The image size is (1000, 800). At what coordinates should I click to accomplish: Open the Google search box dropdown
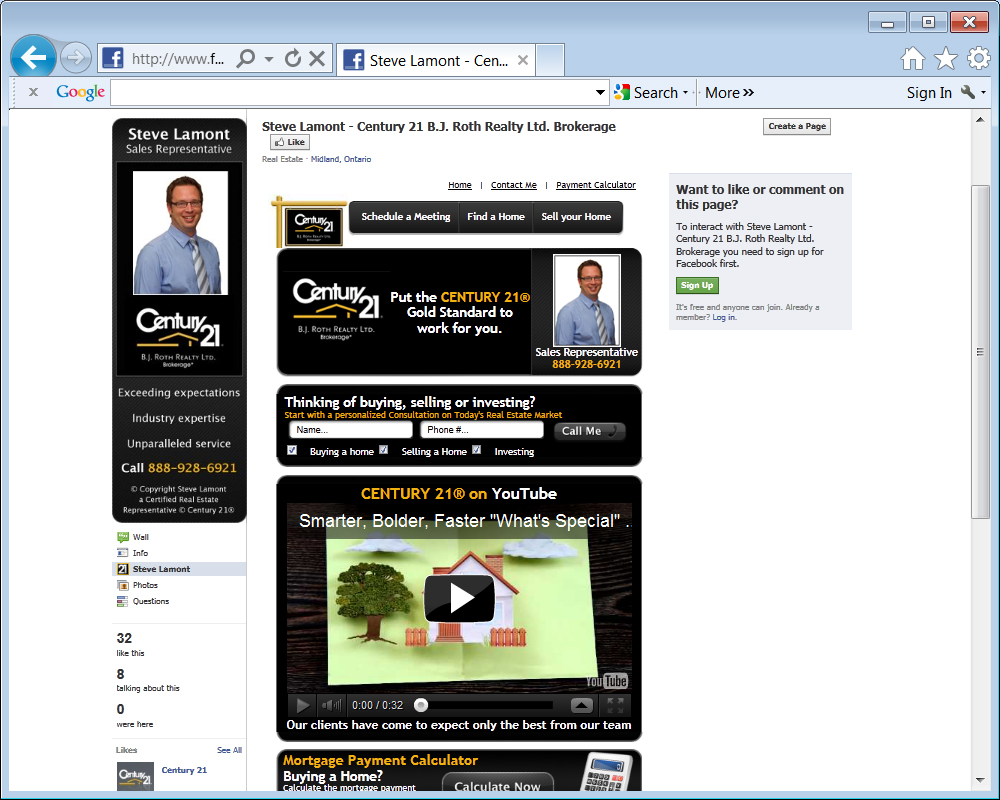600,93
